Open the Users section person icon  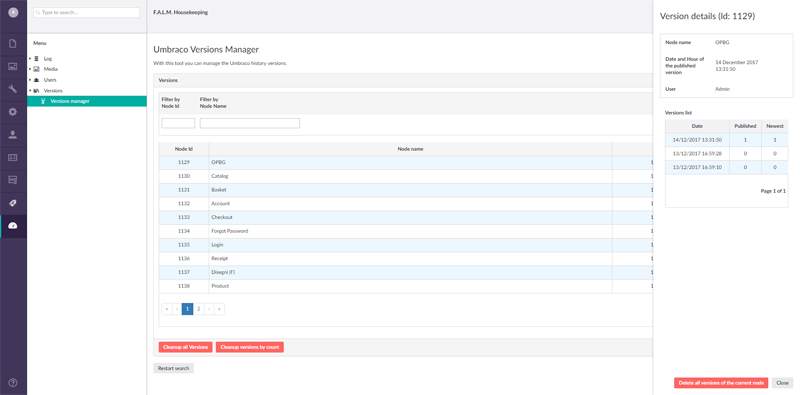(13, 135)
